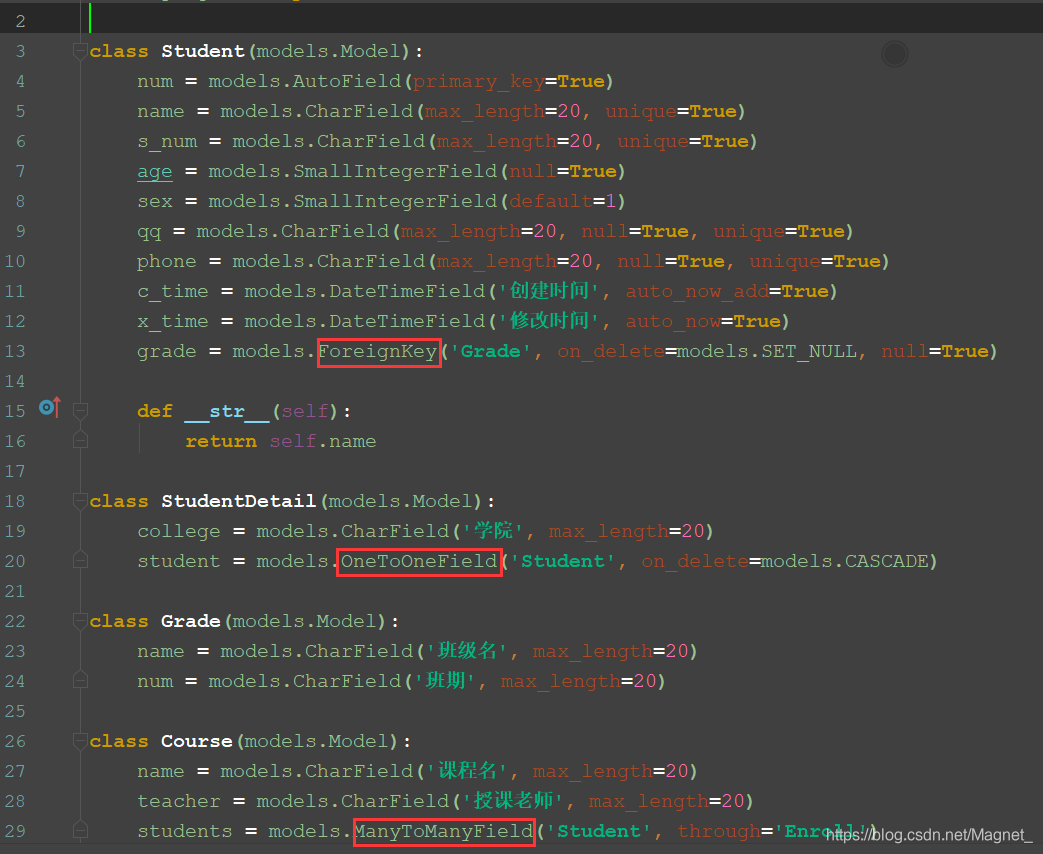Screen dimensions: 1043x854
Task: Click the return keyword
Action: pyautogui.click(x=221, y=442)
